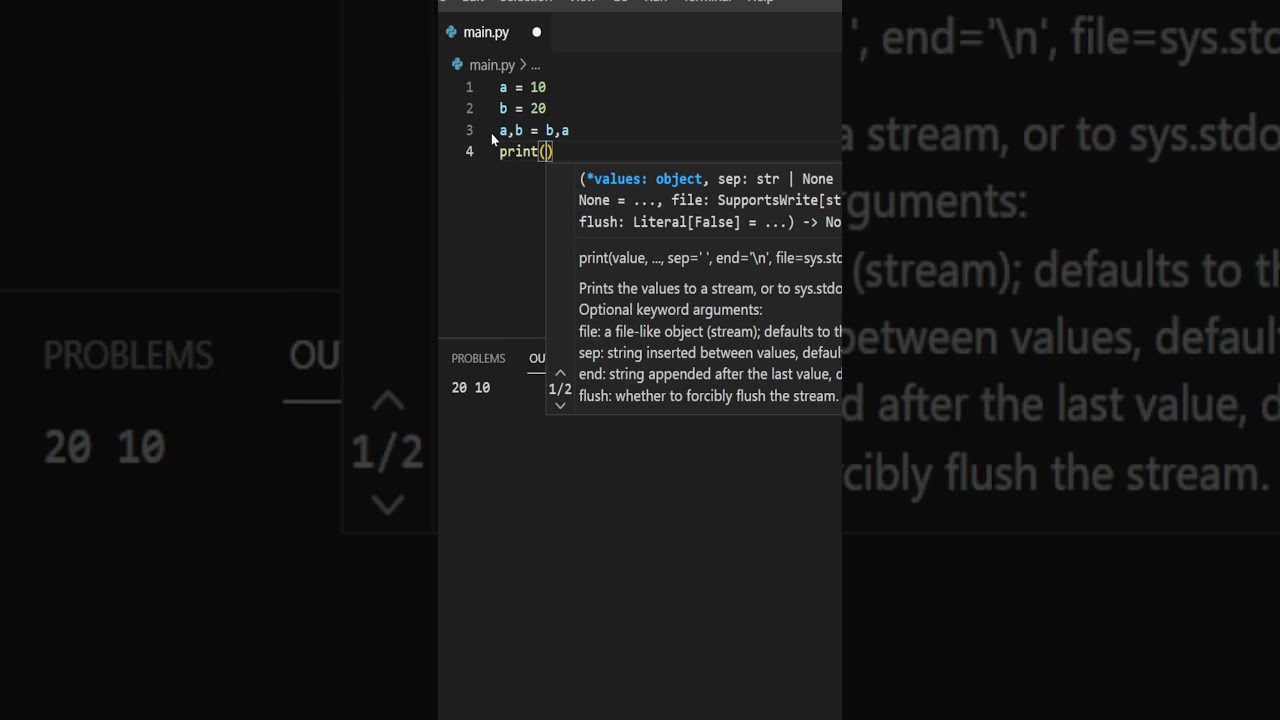Viewport: 1280px width, 720px height.
Task: Click 'Optional keyword arguments:' line
Action: pos(670,310)
